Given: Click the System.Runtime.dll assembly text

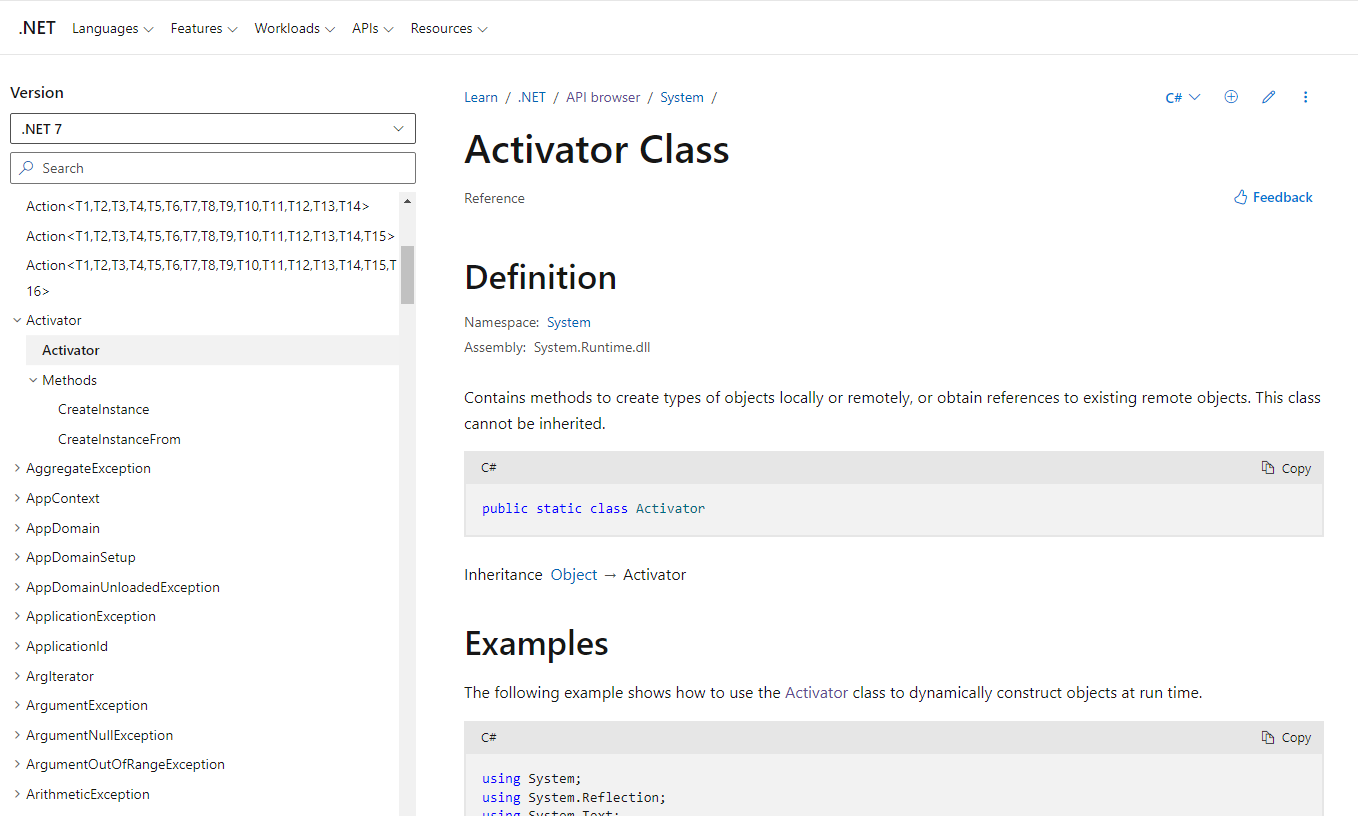Looking at the screenshot, I should click(592, 347).
